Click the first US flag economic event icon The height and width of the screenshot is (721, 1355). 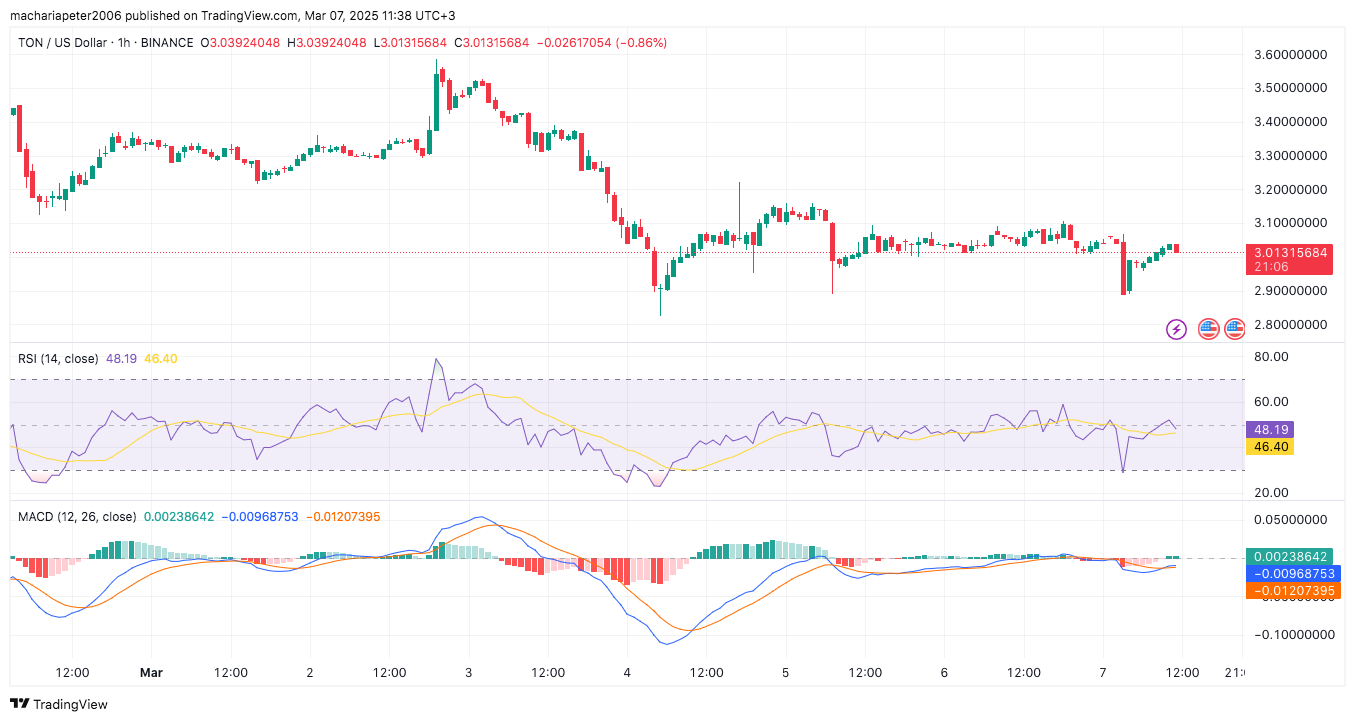pos(1208,328)
